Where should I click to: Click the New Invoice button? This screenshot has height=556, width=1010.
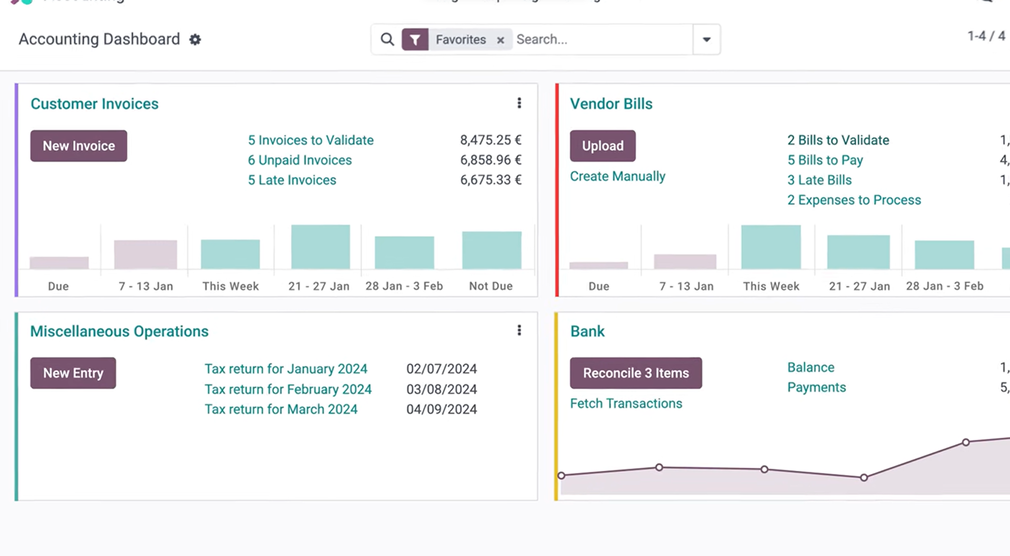pos(79,146)
